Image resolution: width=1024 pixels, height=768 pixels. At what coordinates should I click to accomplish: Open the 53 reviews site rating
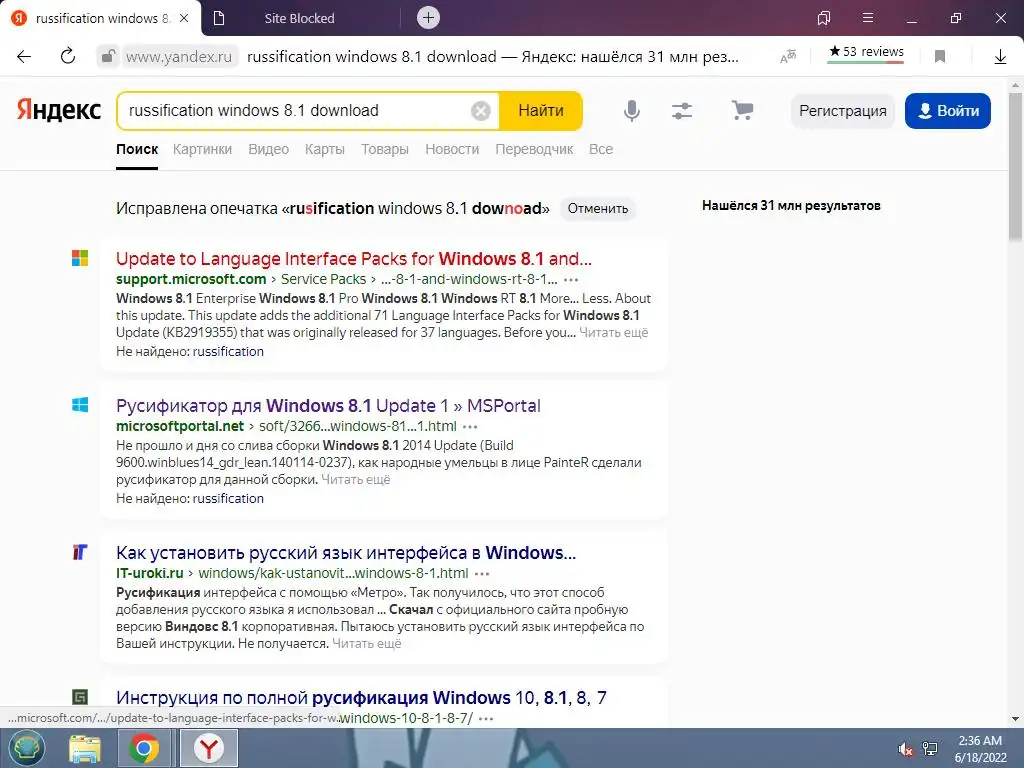point(866,52)
